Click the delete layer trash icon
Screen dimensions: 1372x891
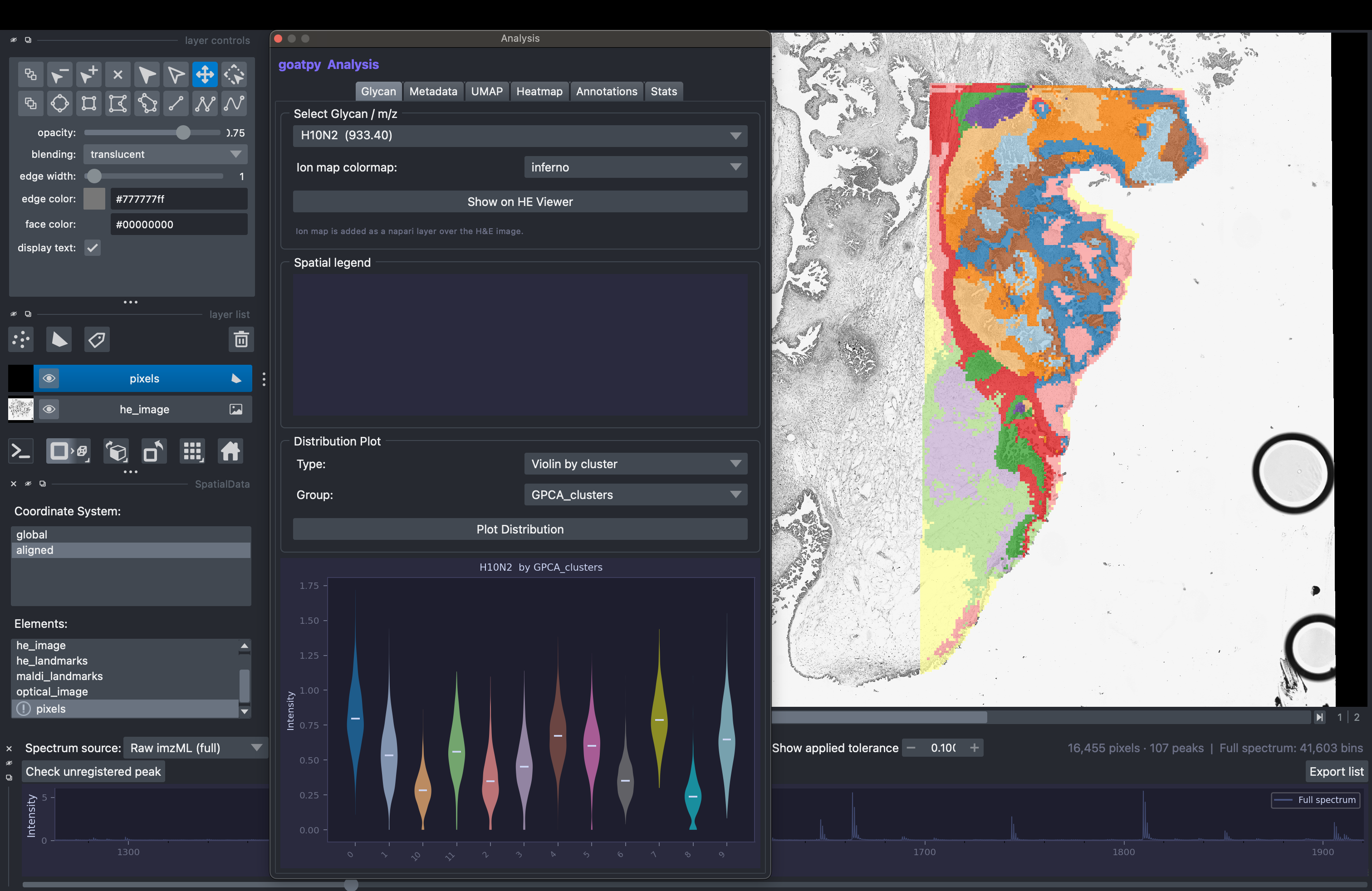(241, 339)
